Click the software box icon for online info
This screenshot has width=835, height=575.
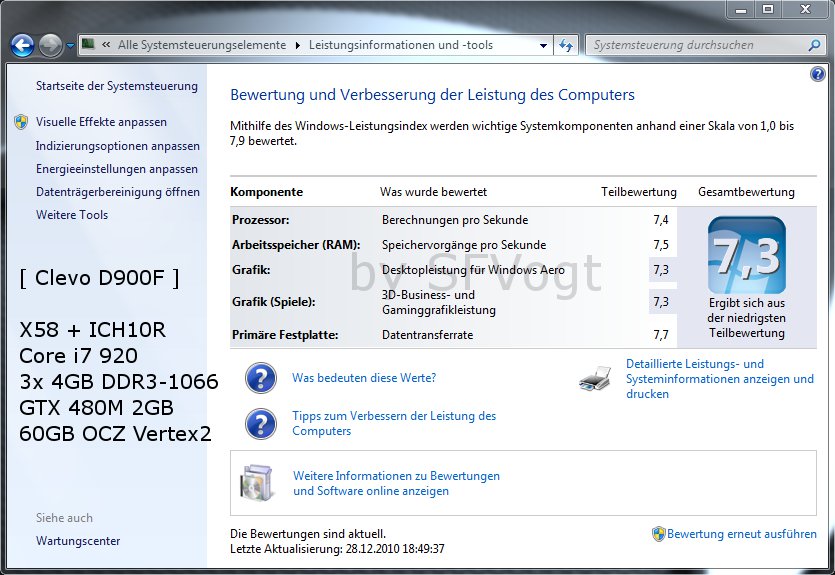tap(257, 482)
